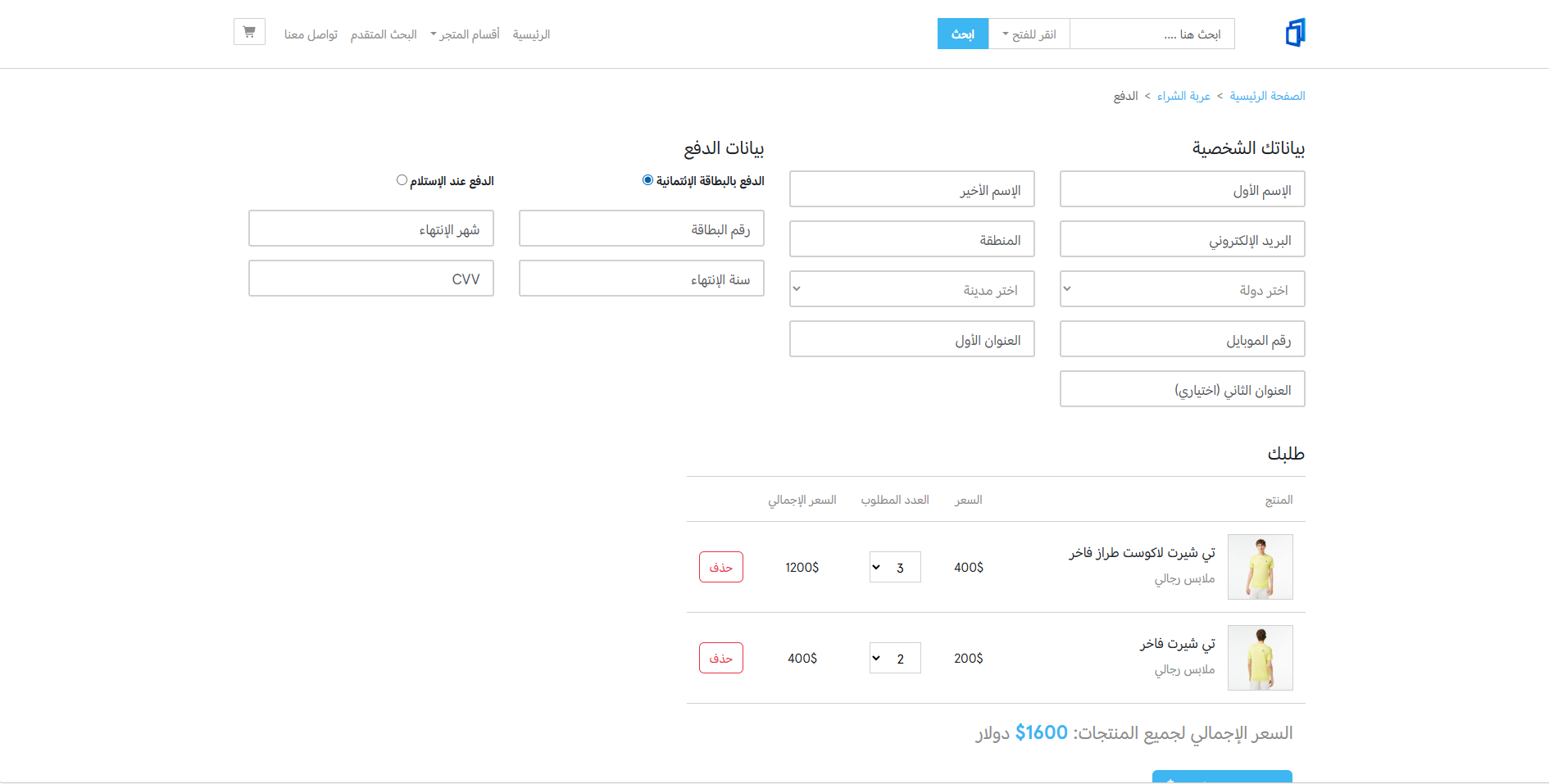Remove تي شيرت فاخر with حذف button
This screenshot has height=784, width=1549.
(720, 657)
